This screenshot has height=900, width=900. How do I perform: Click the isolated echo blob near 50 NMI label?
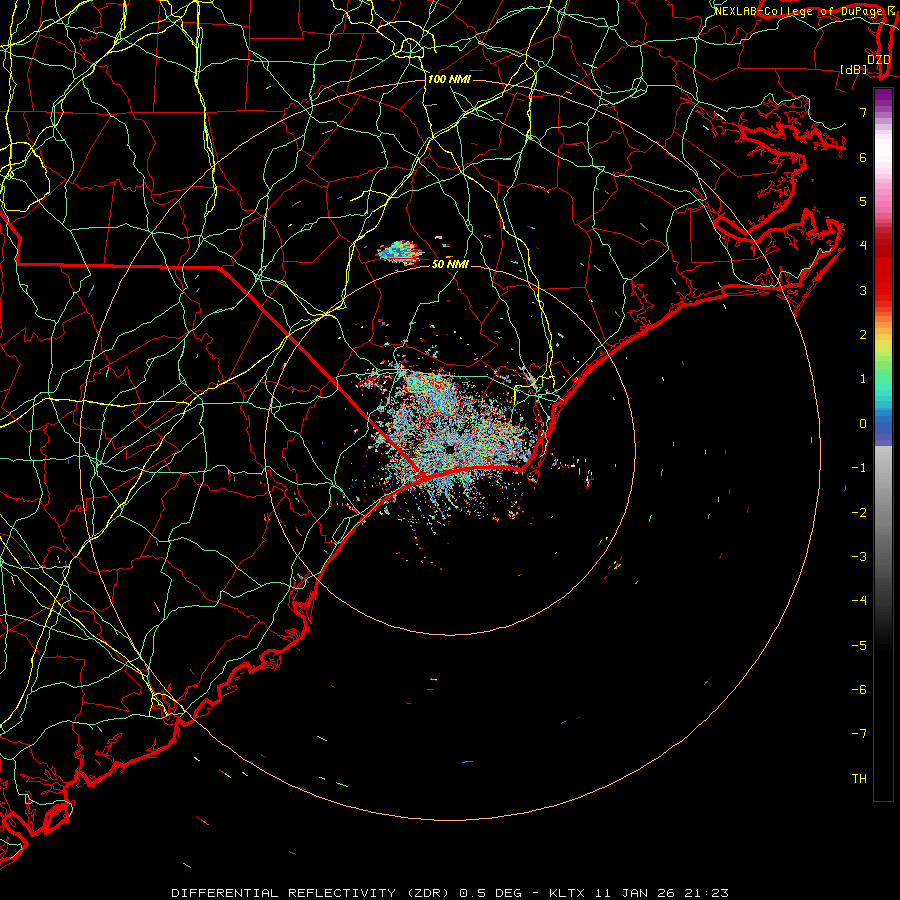click(400, 252)
